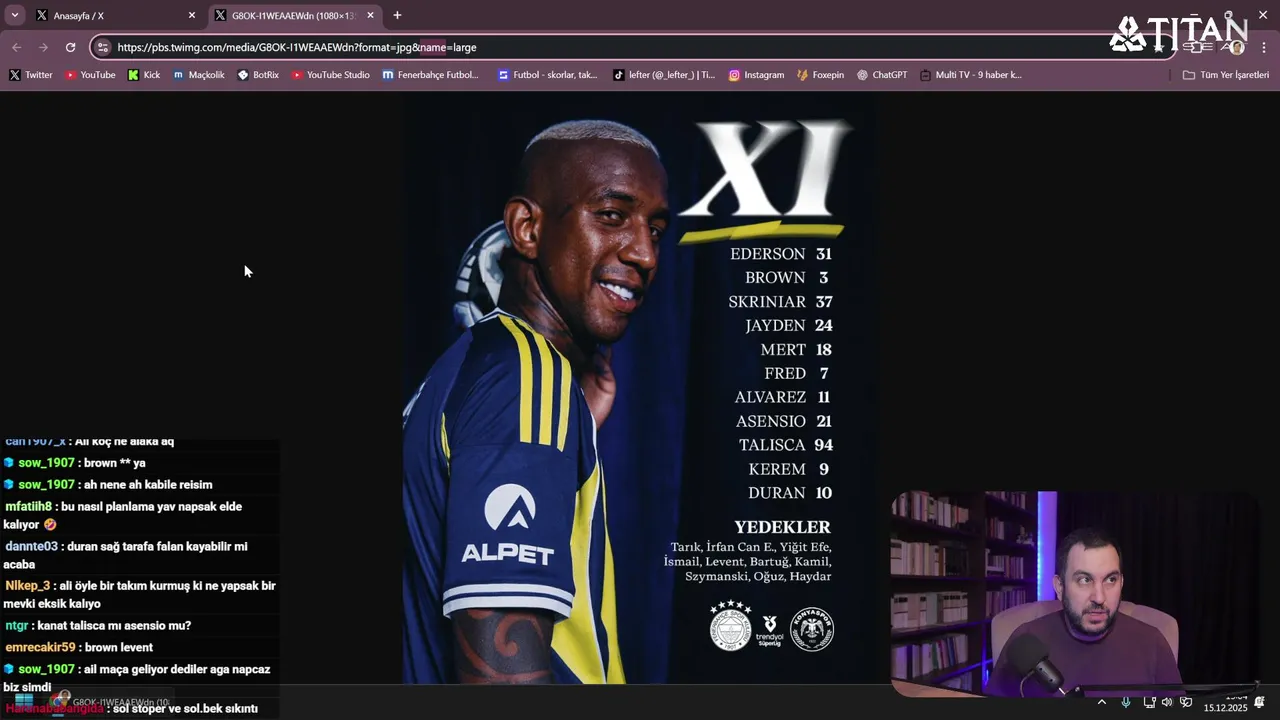The height and width of the screenshot is (720, 1280).
Task: Open the volume tray icon
Action: tap(1167, 702)
